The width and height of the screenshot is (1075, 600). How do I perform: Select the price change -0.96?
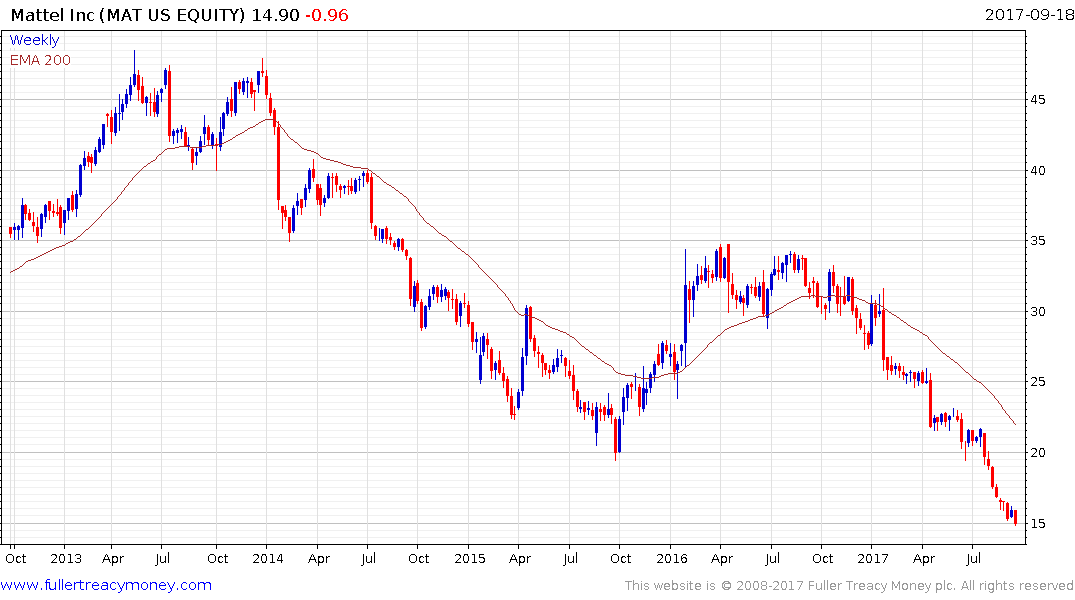click(327, 14)
